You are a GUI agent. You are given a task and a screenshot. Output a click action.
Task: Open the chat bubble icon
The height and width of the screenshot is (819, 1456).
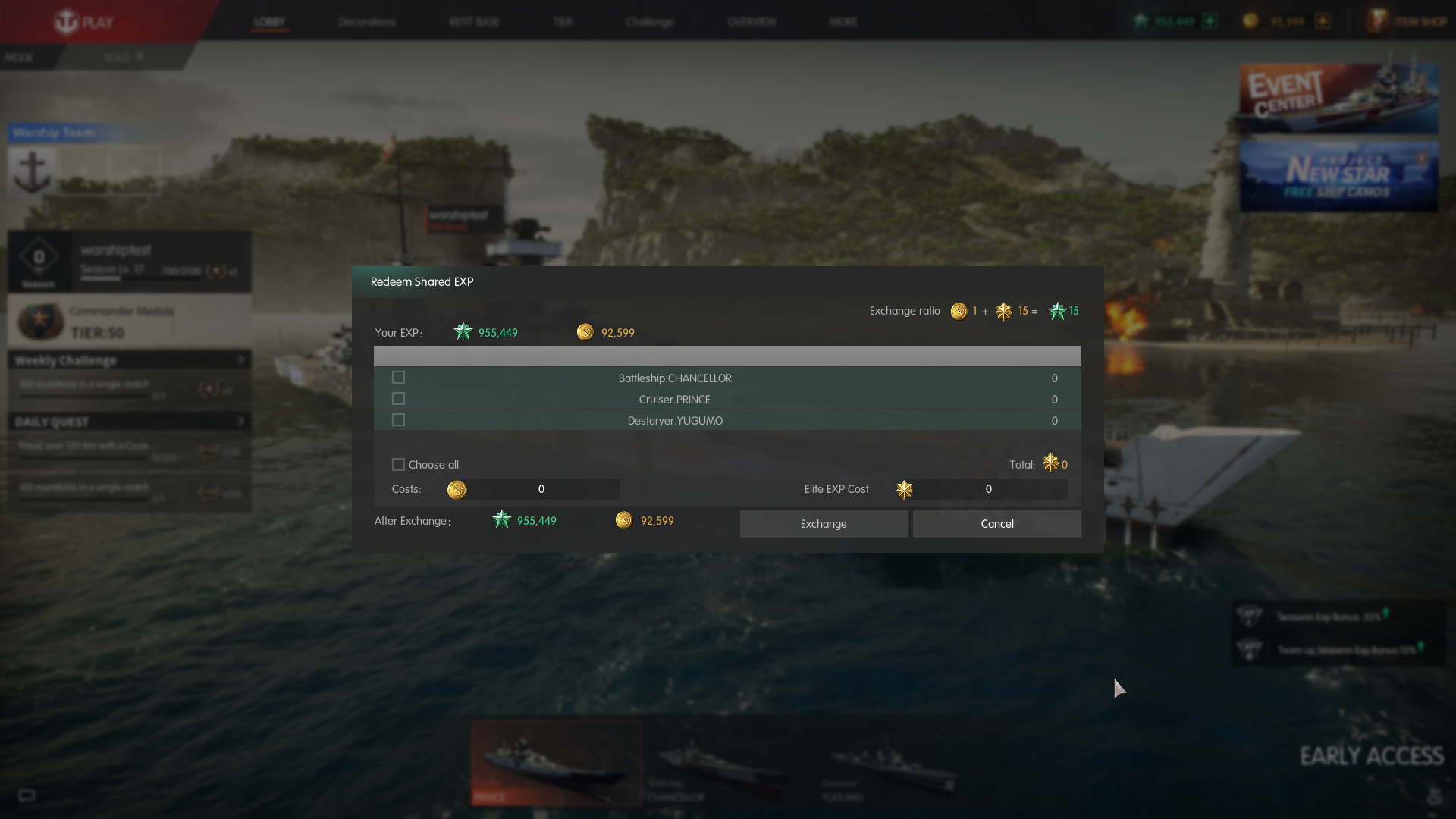27,795
